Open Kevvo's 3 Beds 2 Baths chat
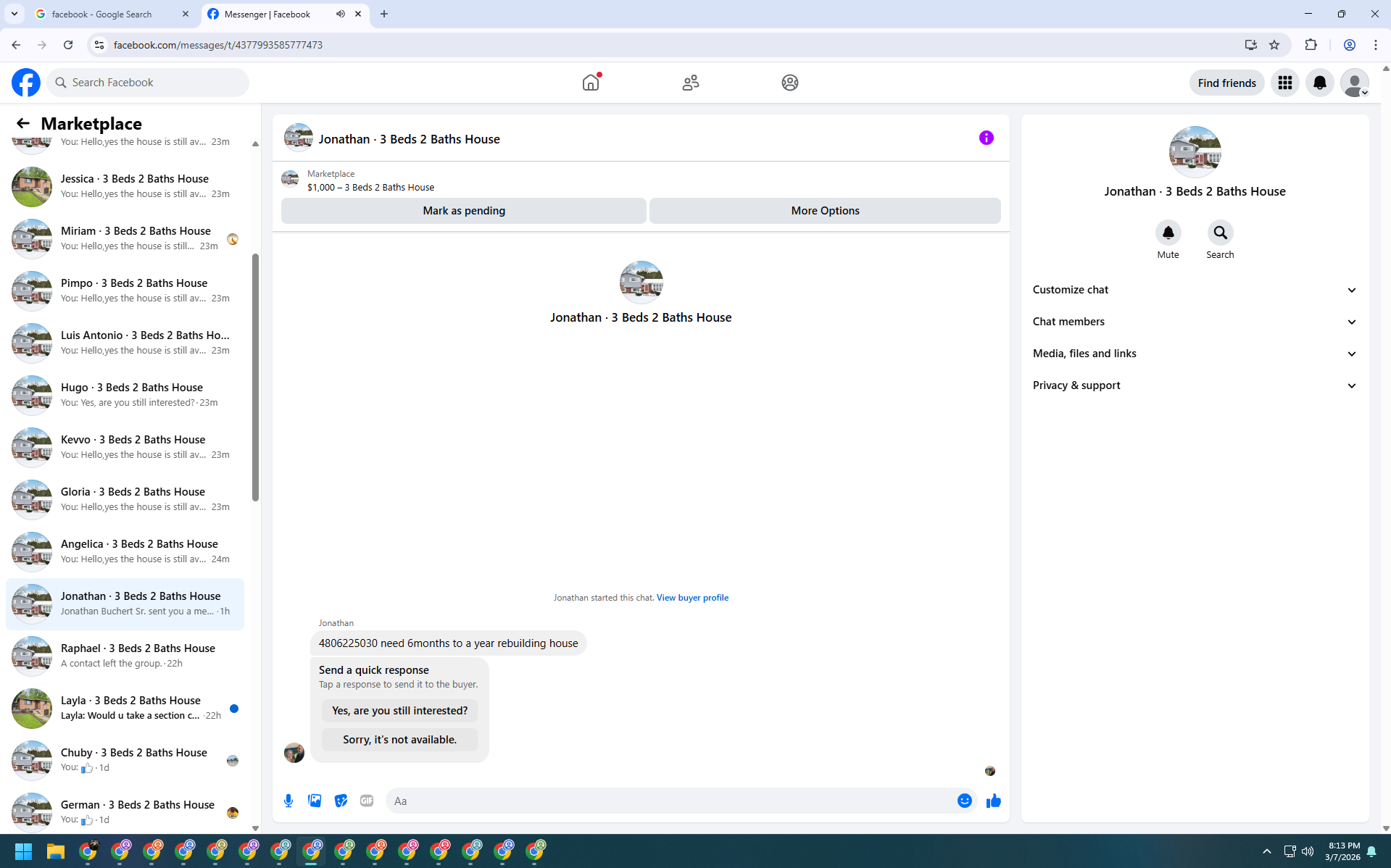This screenshot has width=1391, height=868. (125, 447)
